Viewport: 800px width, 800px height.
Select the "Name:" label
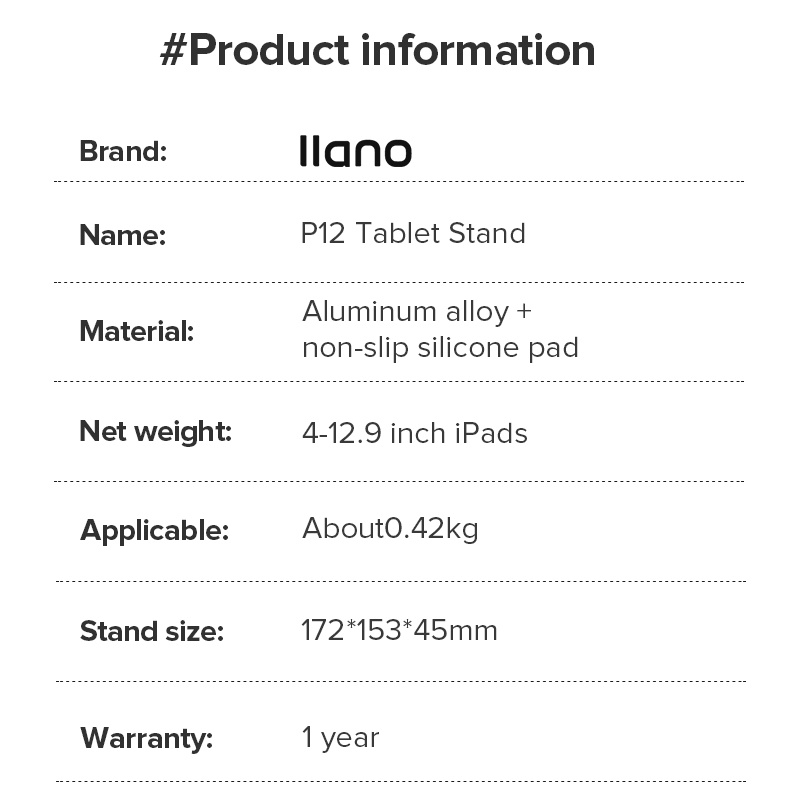[122, 235]
